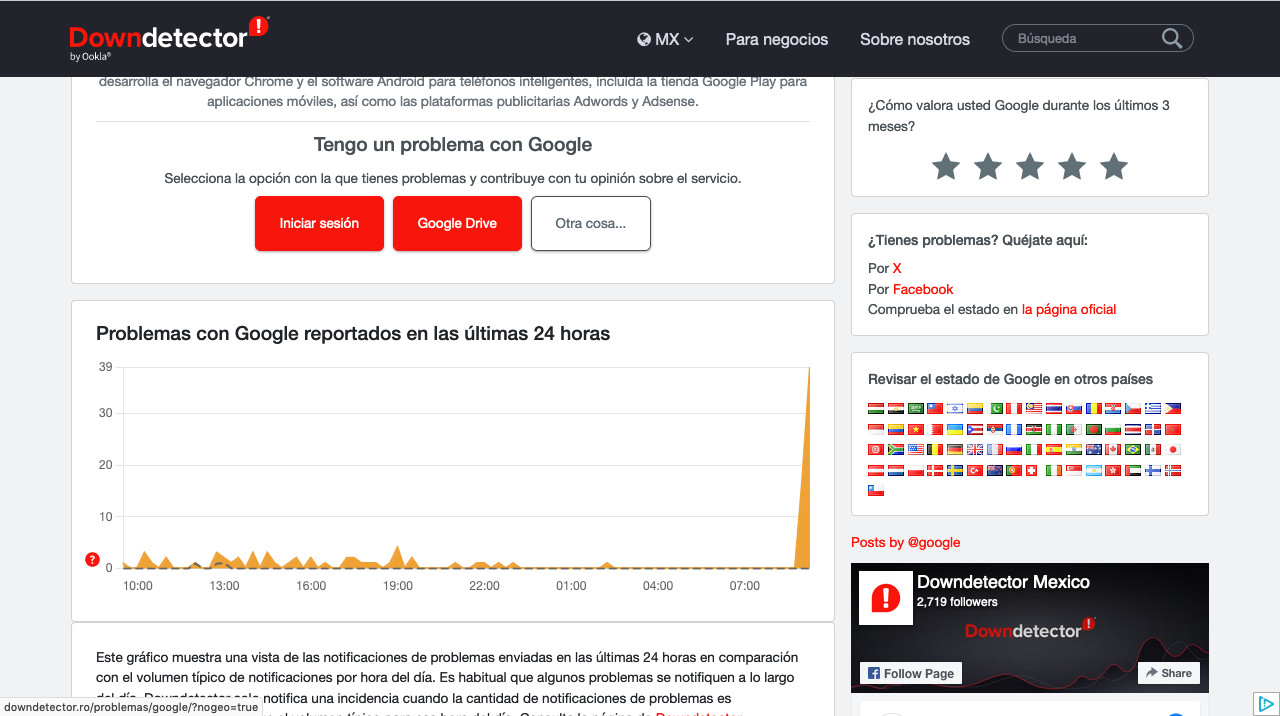Select the Portugal flag
1280x716 pixels.
[1014, 470]
